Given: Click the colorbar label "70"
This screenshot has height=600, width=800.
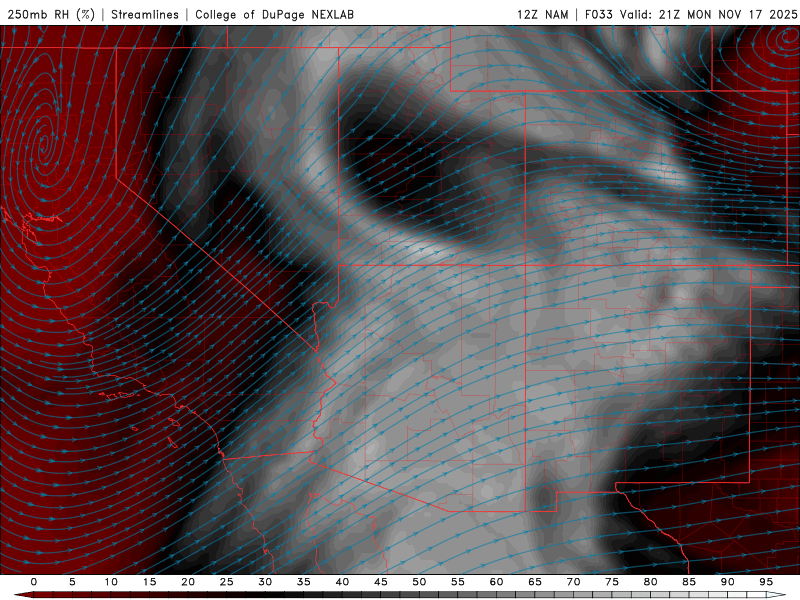Looking at the screenshot, I should (x=573, y=582).
